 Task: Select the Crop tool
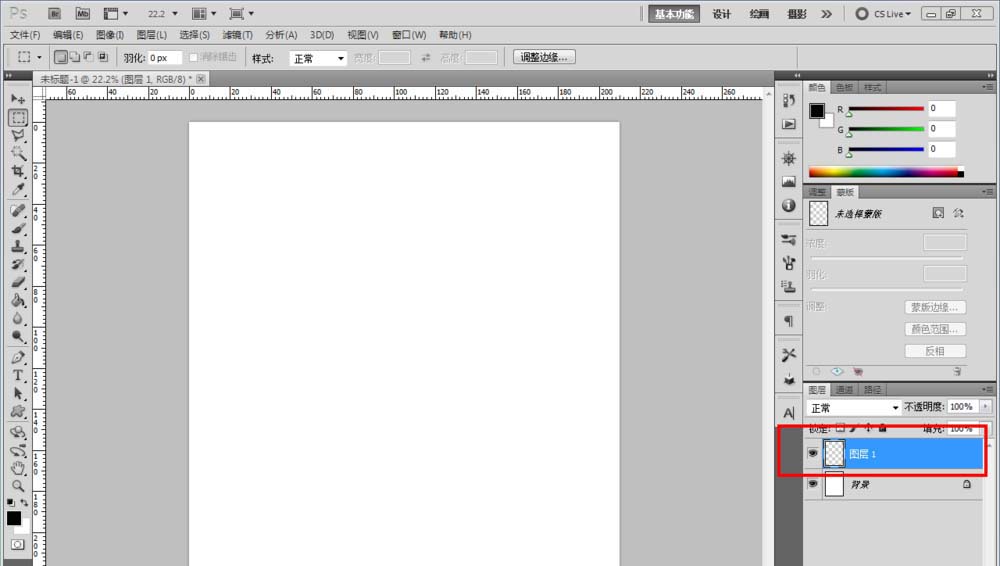pos(18,171)
